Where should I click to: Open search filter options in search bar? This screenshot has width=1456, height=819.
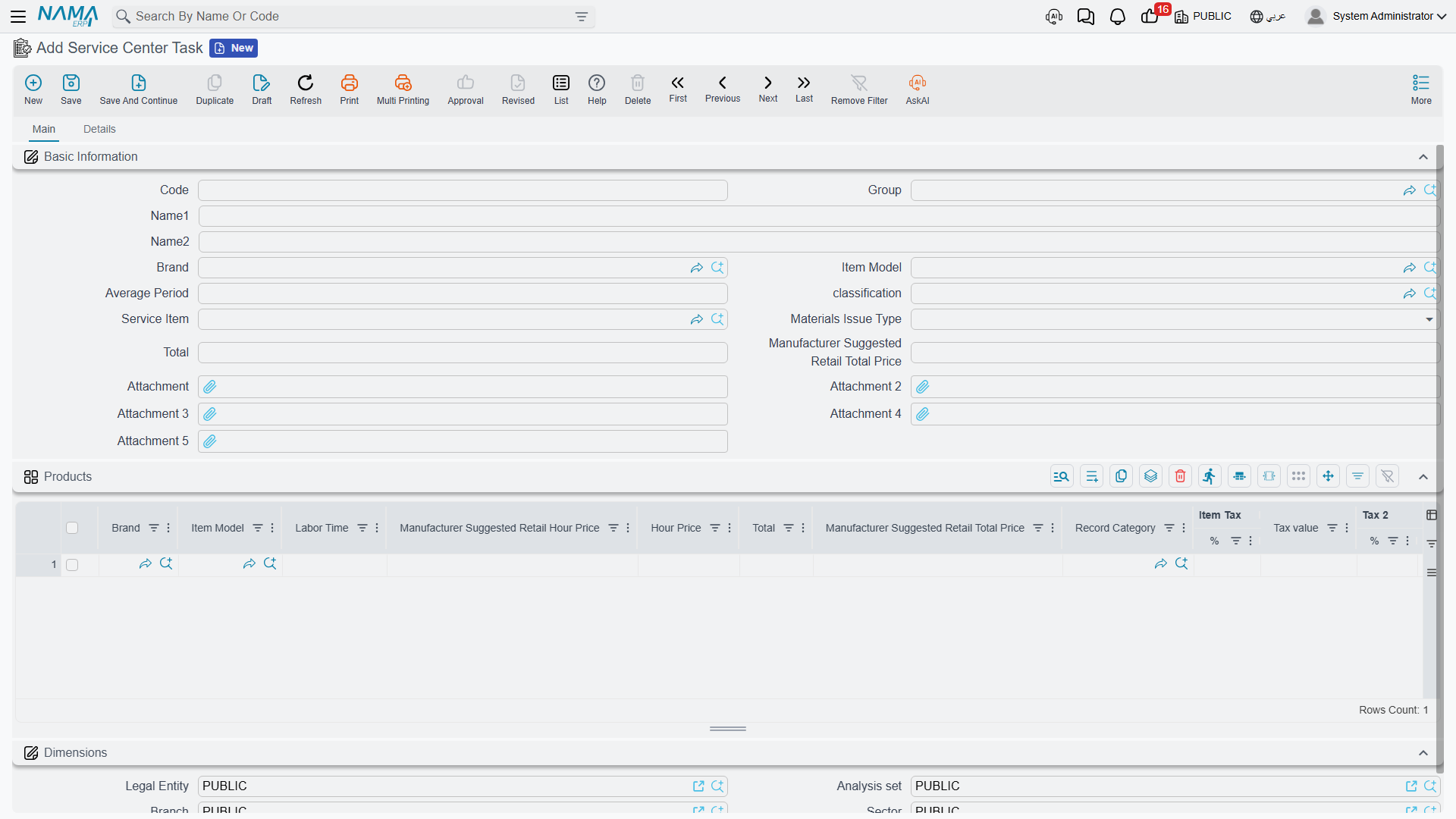[x=582, y=17]
